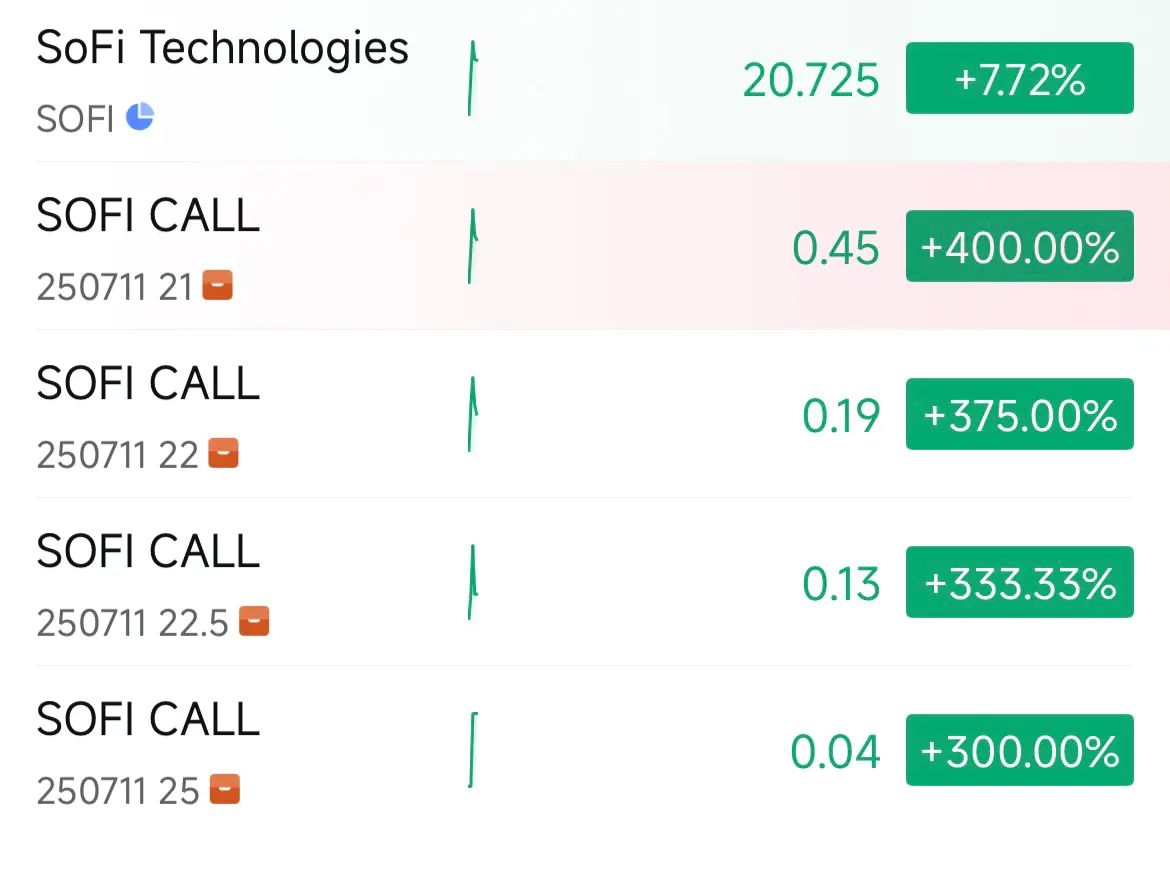1170x872 pixels.
Task: Click the +333.33% green change button
Action: click(1019, 582)
